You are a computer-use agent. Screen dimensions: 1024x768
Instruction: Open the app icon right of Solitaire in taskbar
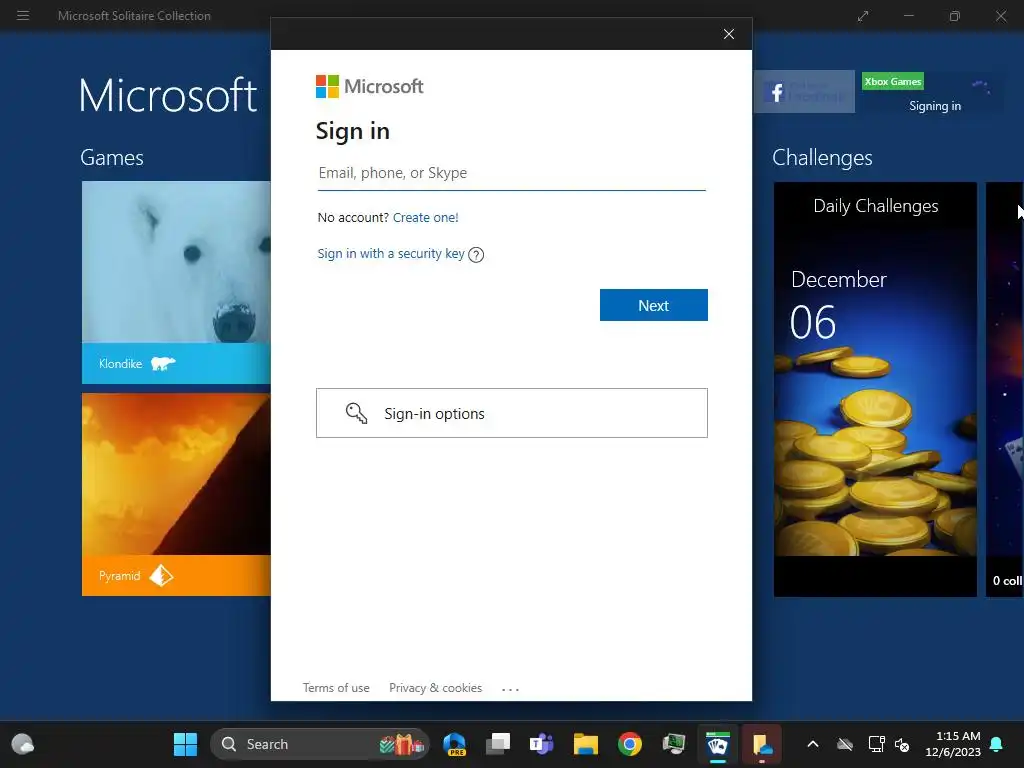pyautogui.click(x=761, y=744)
